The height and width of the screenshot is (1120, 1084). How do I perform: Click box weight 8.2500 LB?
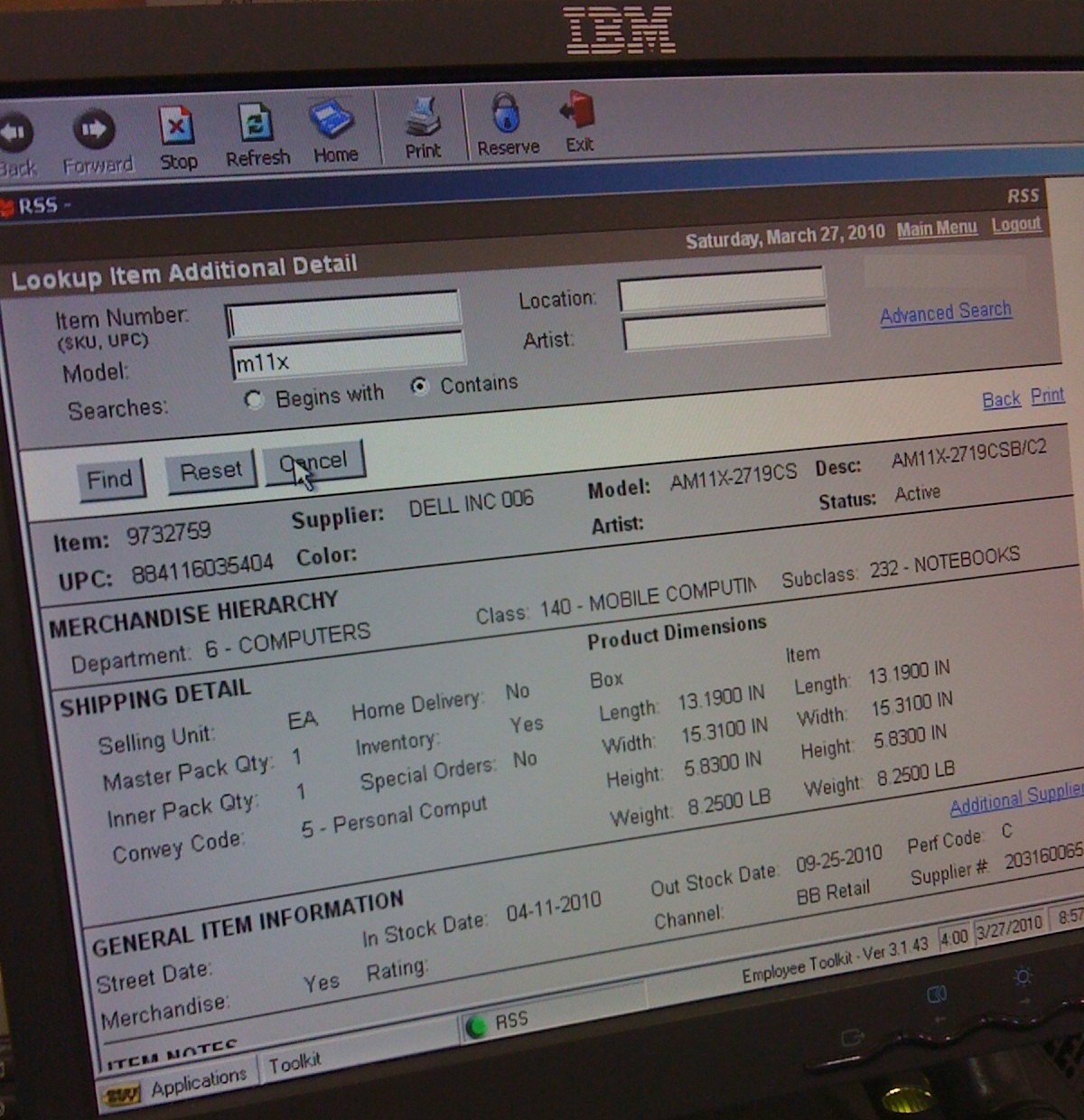729,802
